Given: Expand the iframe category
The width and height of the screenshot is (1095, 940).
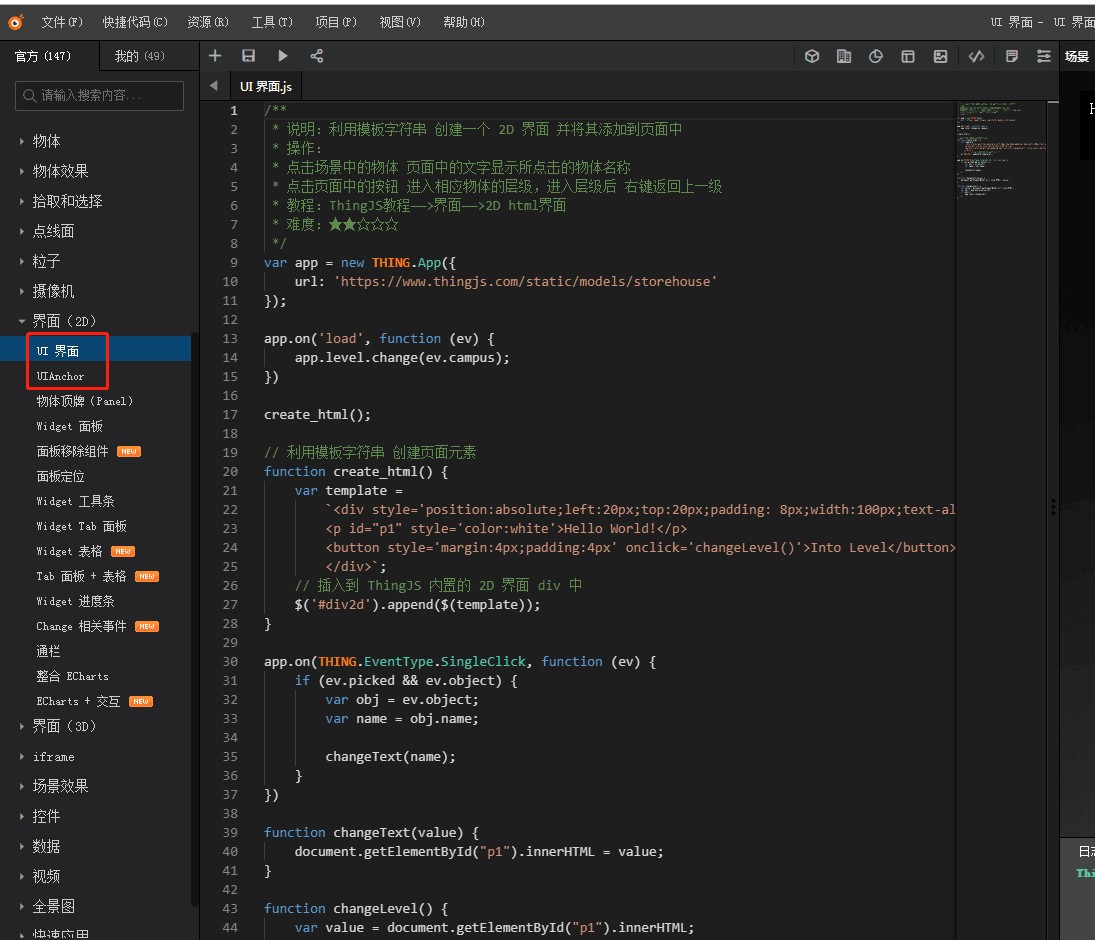Looking at the screenshot, I should tap(53, 756).
